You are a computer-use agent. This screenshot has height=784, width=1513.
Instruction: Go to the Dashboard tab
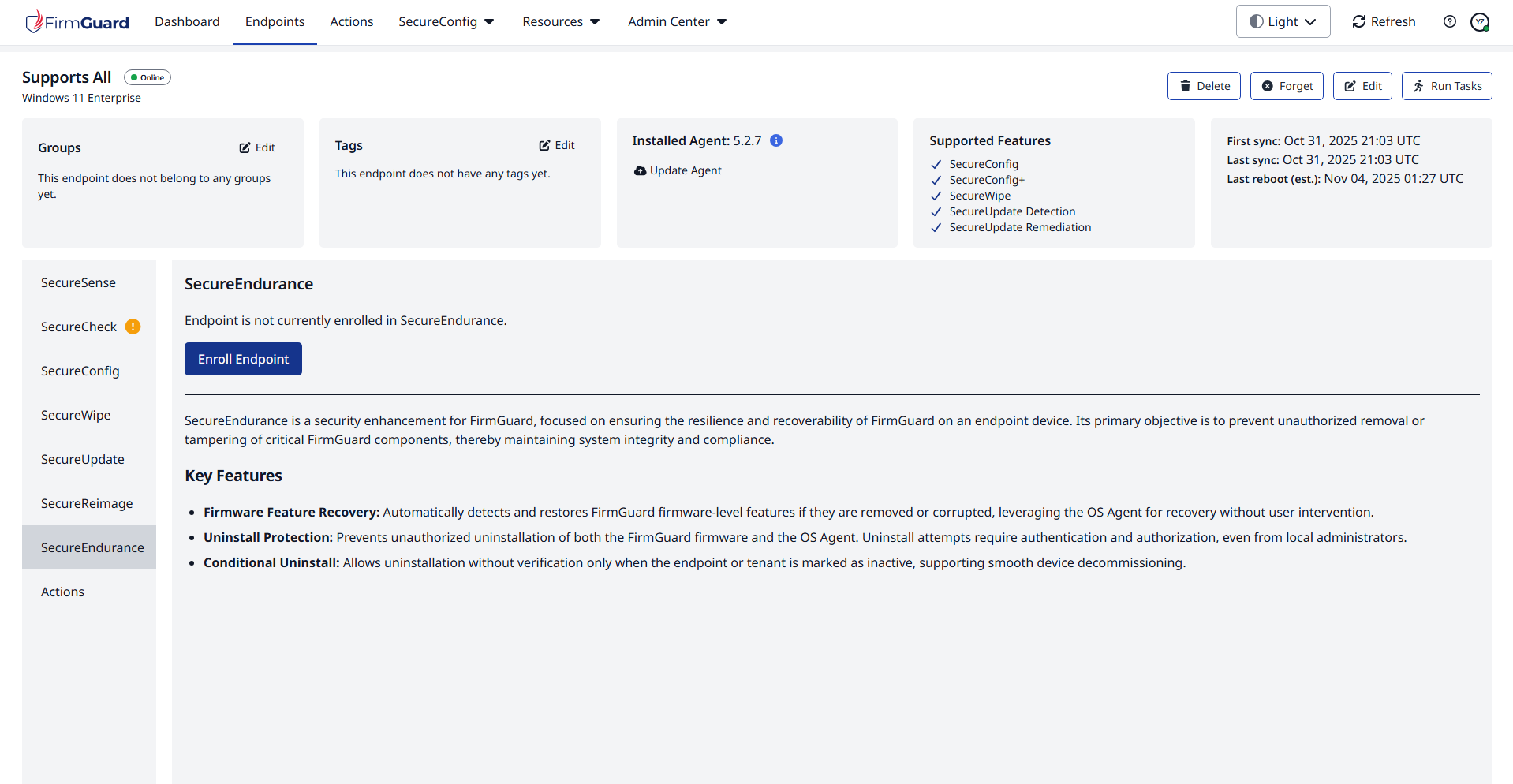[x=187, y=21]
